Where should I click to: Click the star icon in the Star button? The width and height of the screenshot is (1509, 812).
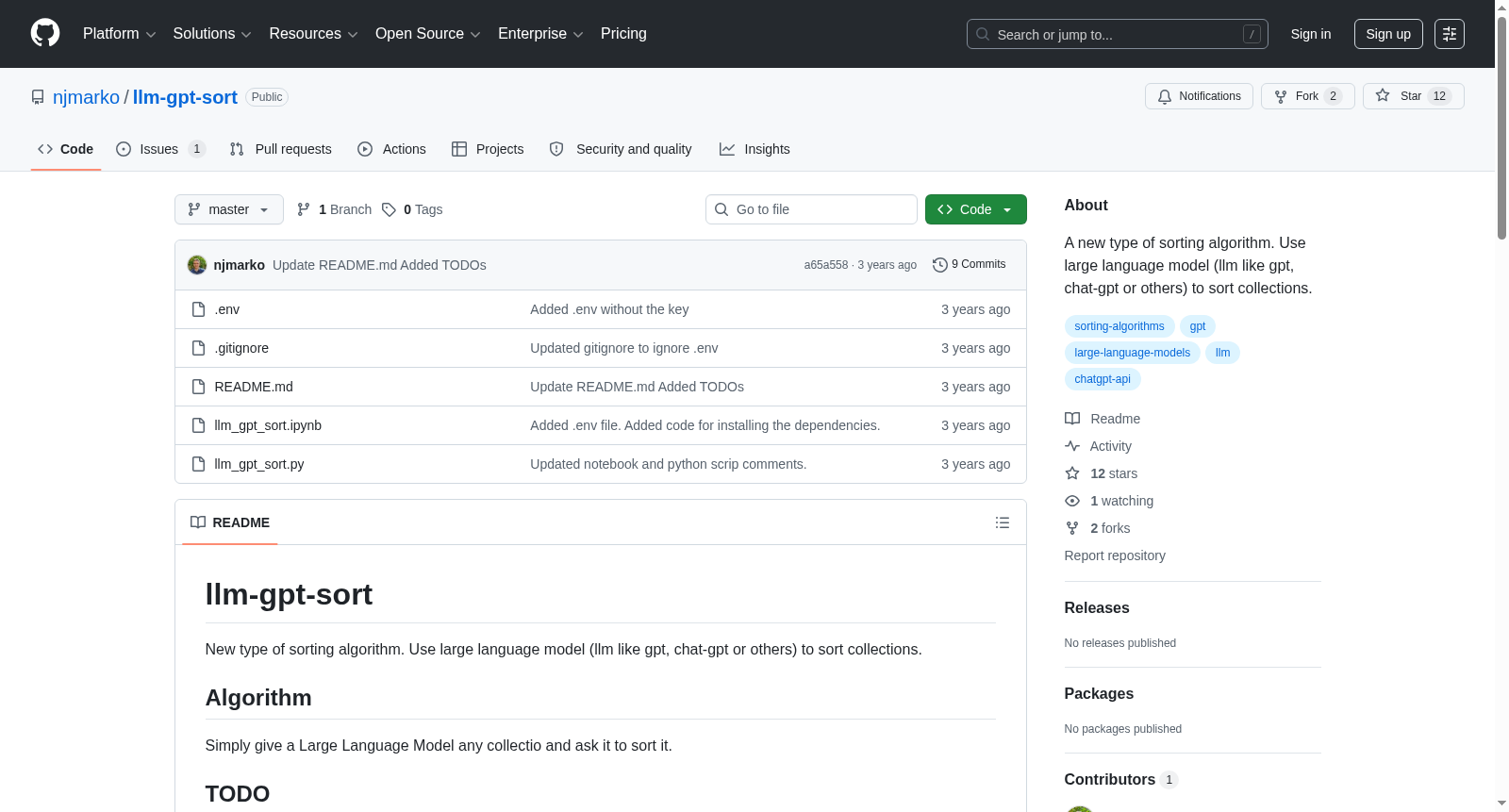[x=1383, y=95]
